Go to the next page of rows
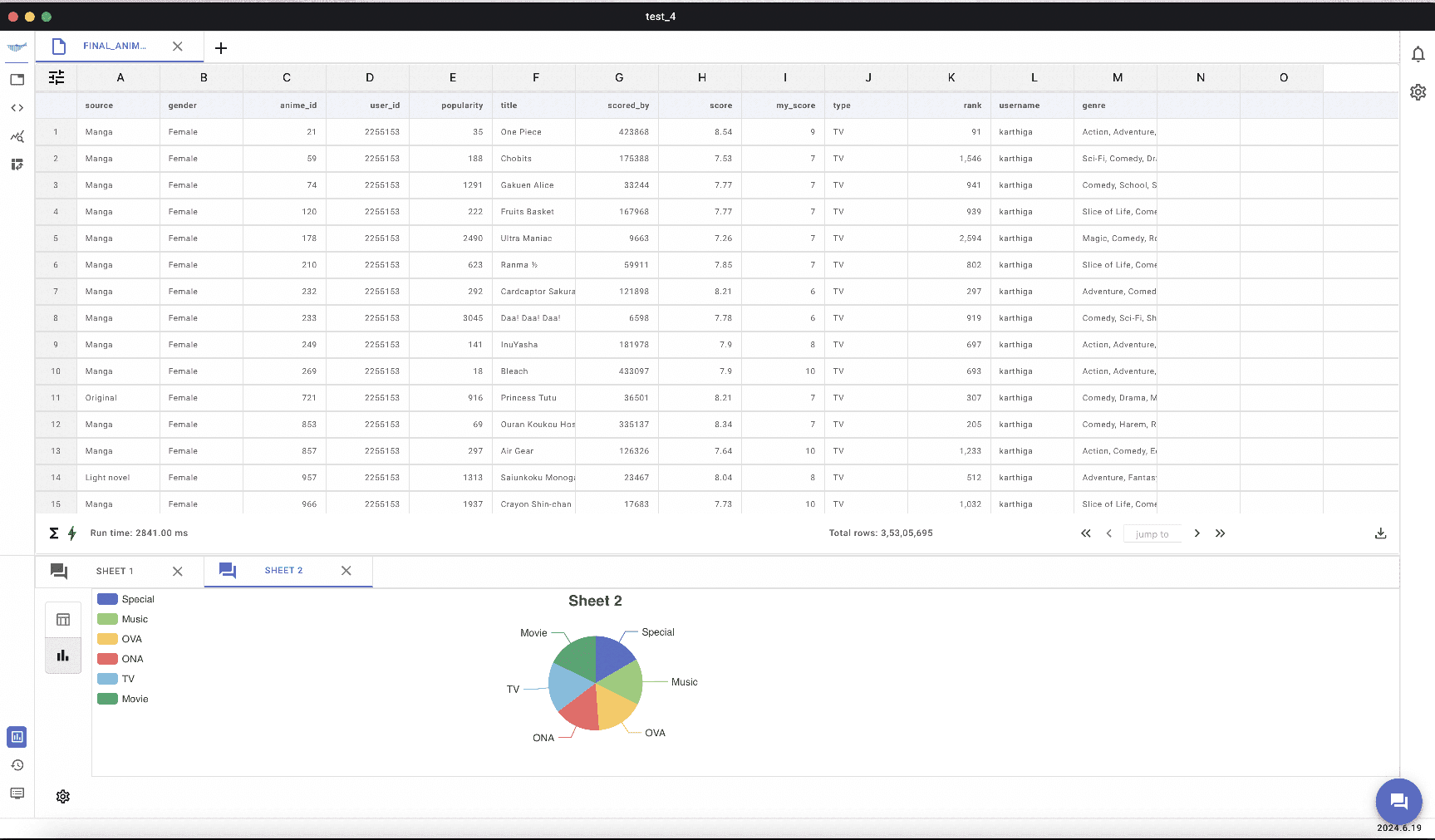This screenshot has width=1435, height=840. 1197,533
